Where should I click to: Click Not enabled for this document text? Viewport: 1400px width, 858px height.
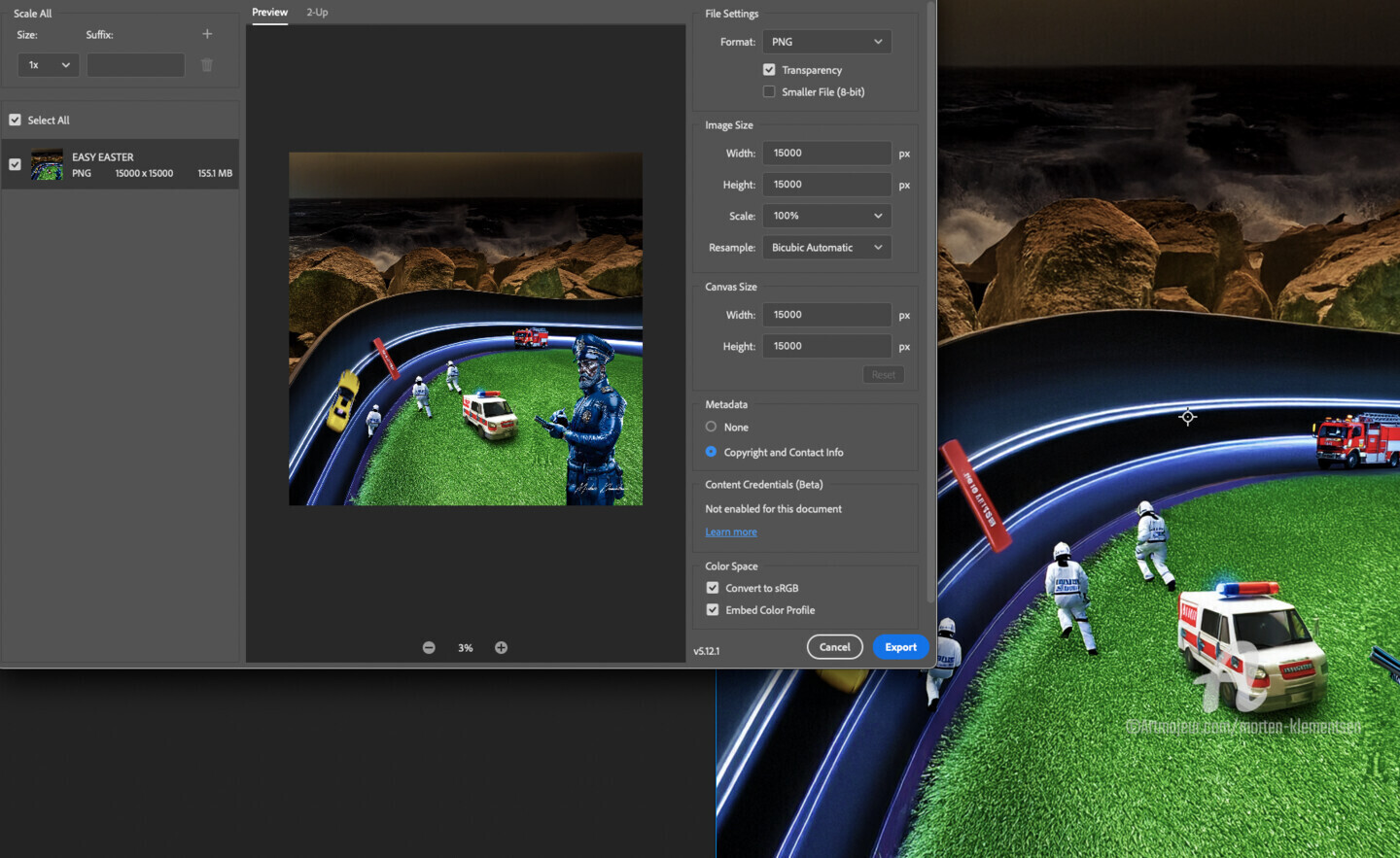[773, 509]
